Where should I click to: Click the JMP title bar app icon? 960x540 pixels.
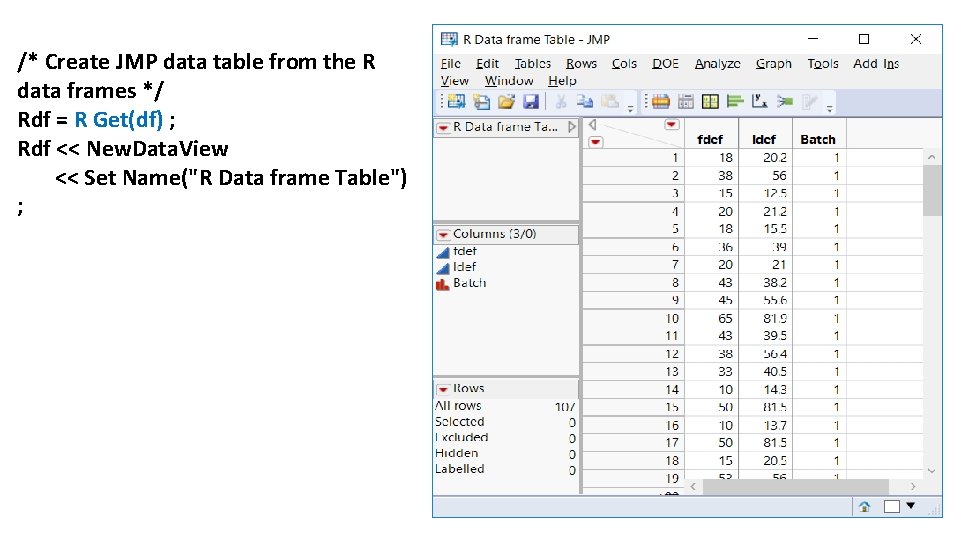[449, 39]
